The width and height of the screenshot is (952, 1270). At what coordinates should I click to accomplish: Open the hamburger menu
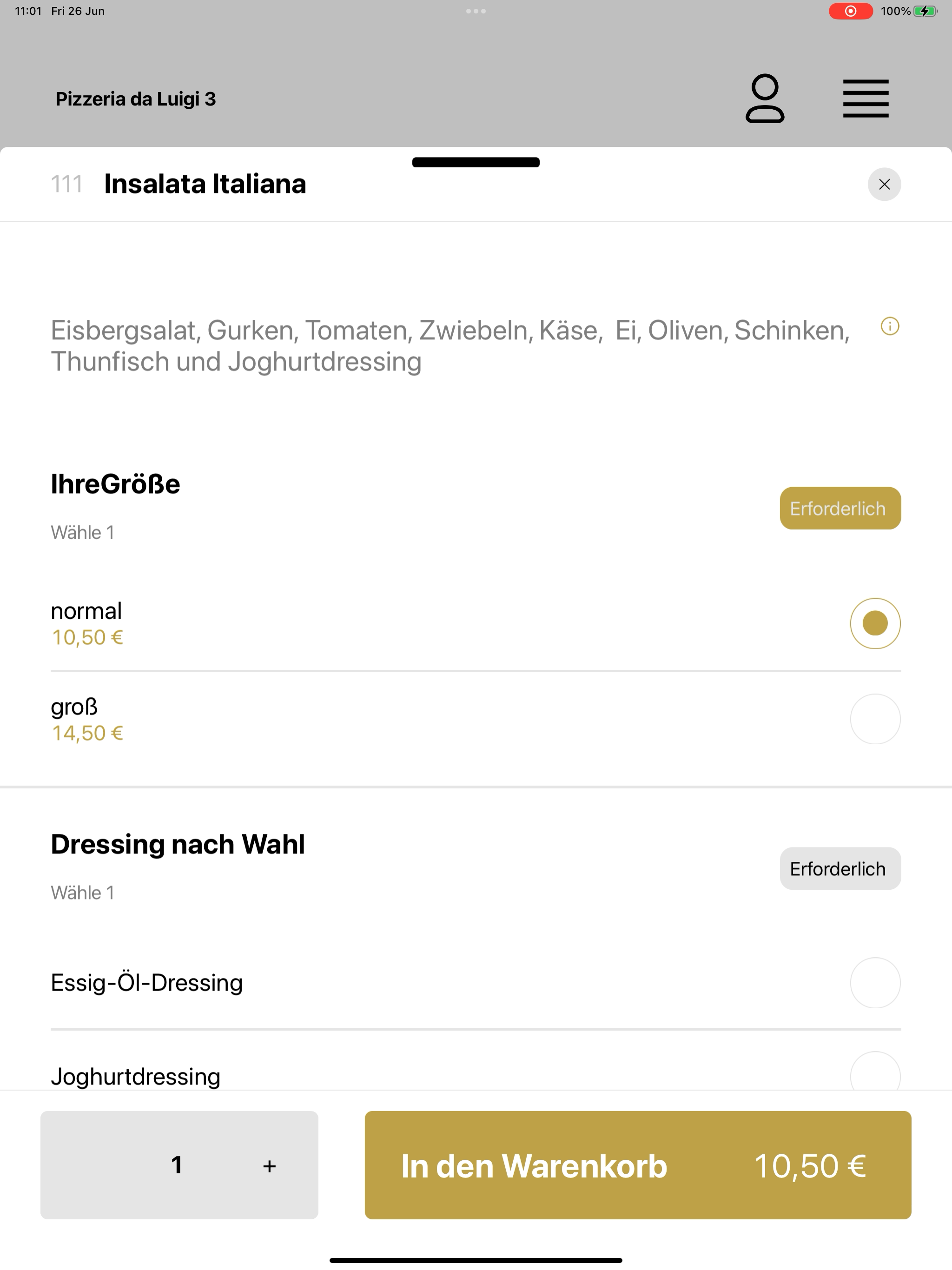pyautogui.click(x=865, y=99)
